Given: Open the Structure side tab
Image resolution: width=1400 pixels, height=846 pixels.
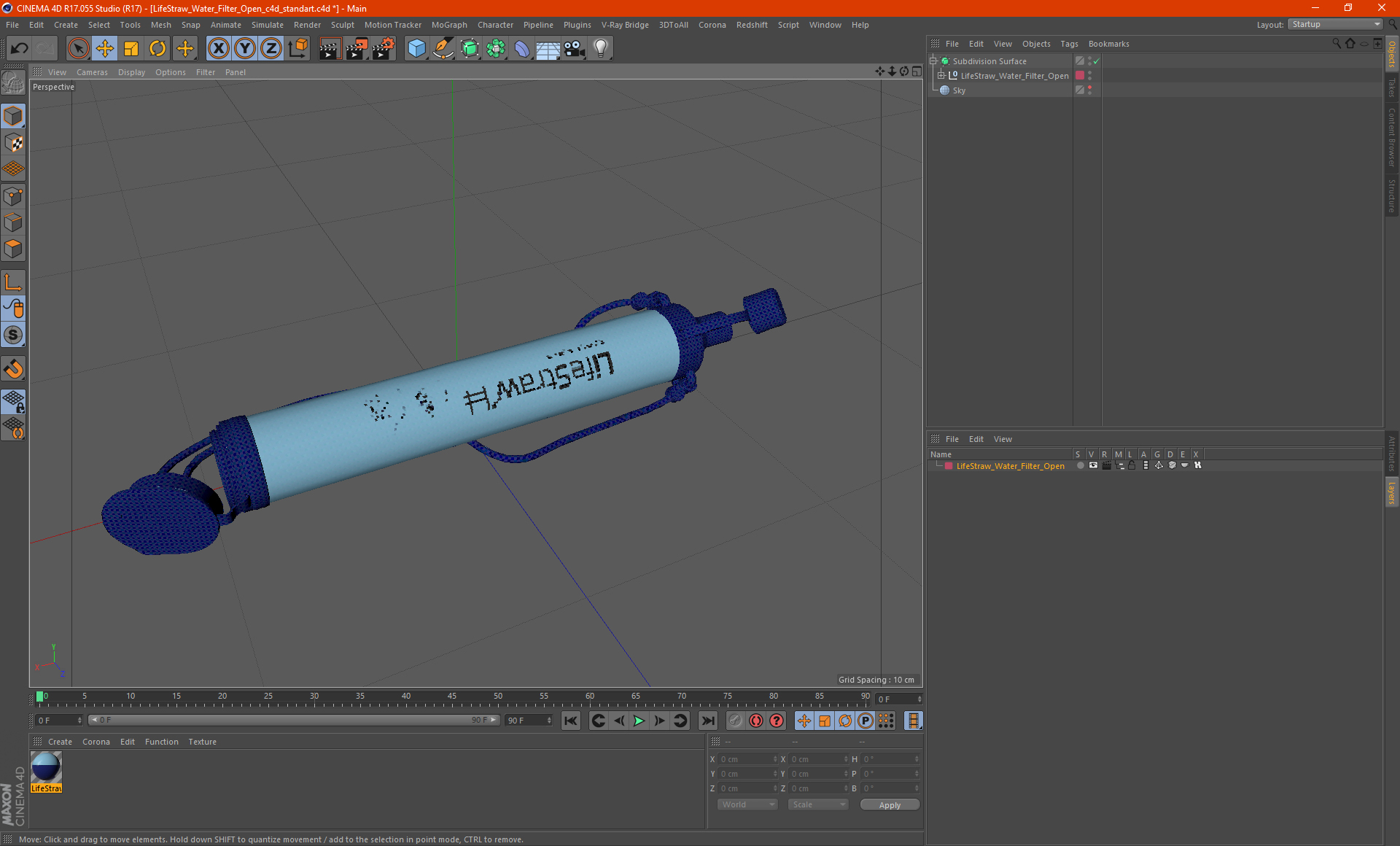Looking at the screenshot, I should coord(1391,195).
